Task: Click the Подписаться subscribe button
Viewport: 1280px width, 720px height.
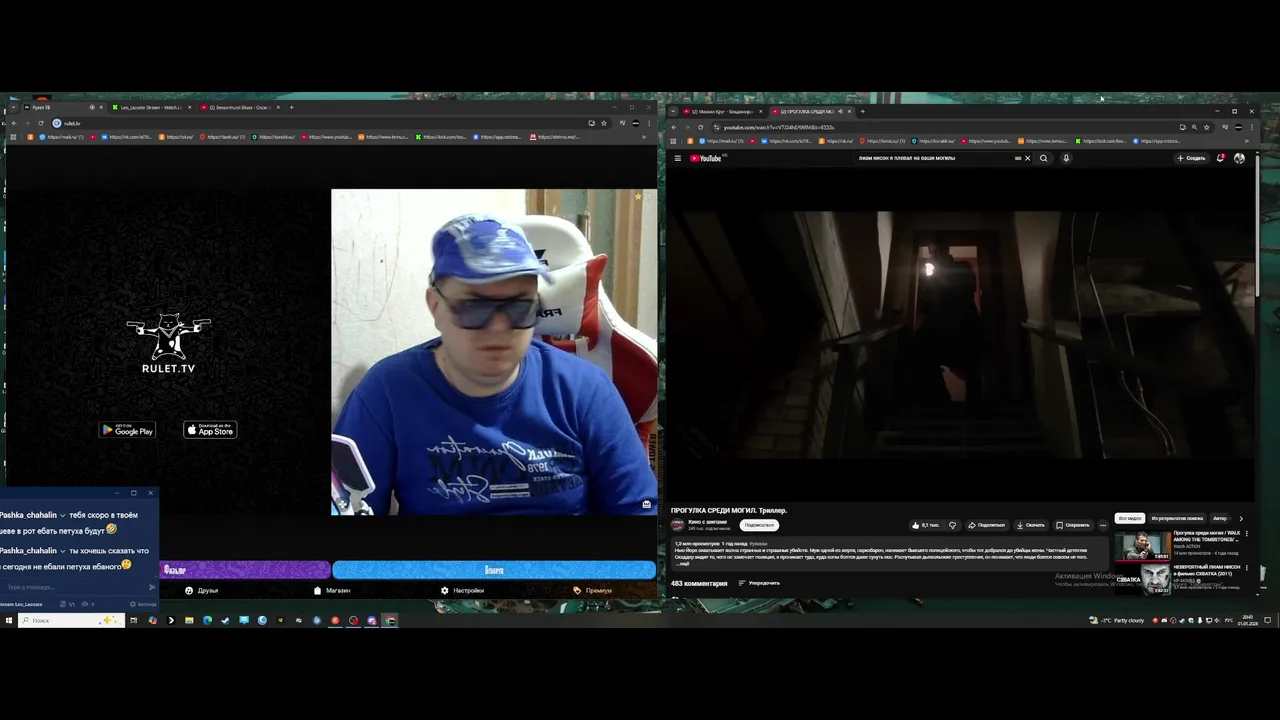Action: click(759, 525)
